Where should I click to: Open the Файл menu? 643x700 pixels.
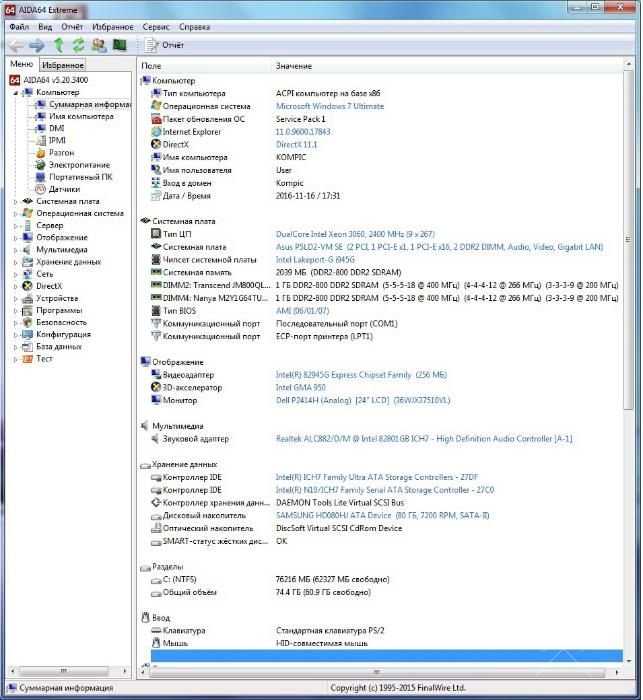(x=19, y=27)
